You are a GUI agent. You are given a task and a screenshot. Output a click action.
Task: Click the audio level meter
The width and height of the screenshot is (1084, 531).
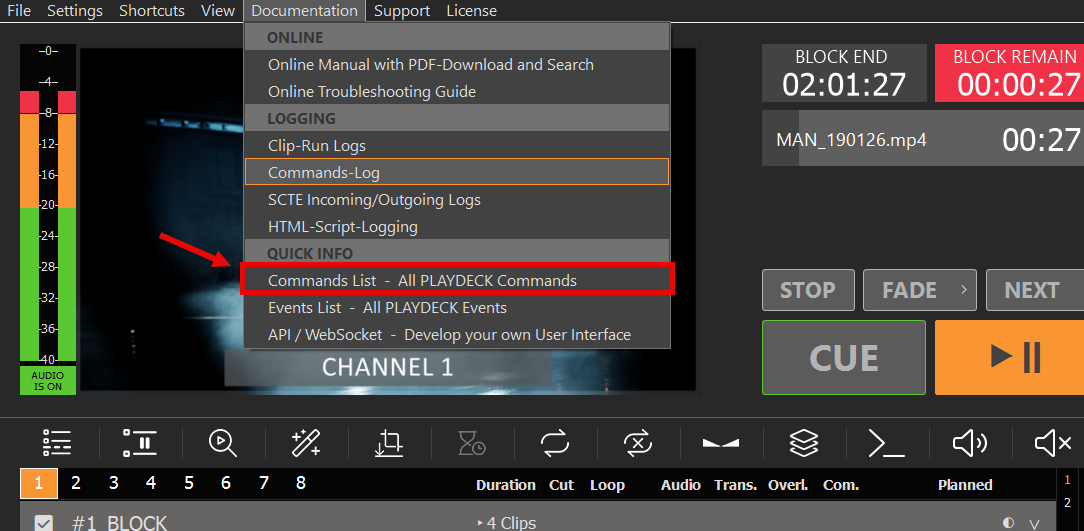[x=48, y=205]
